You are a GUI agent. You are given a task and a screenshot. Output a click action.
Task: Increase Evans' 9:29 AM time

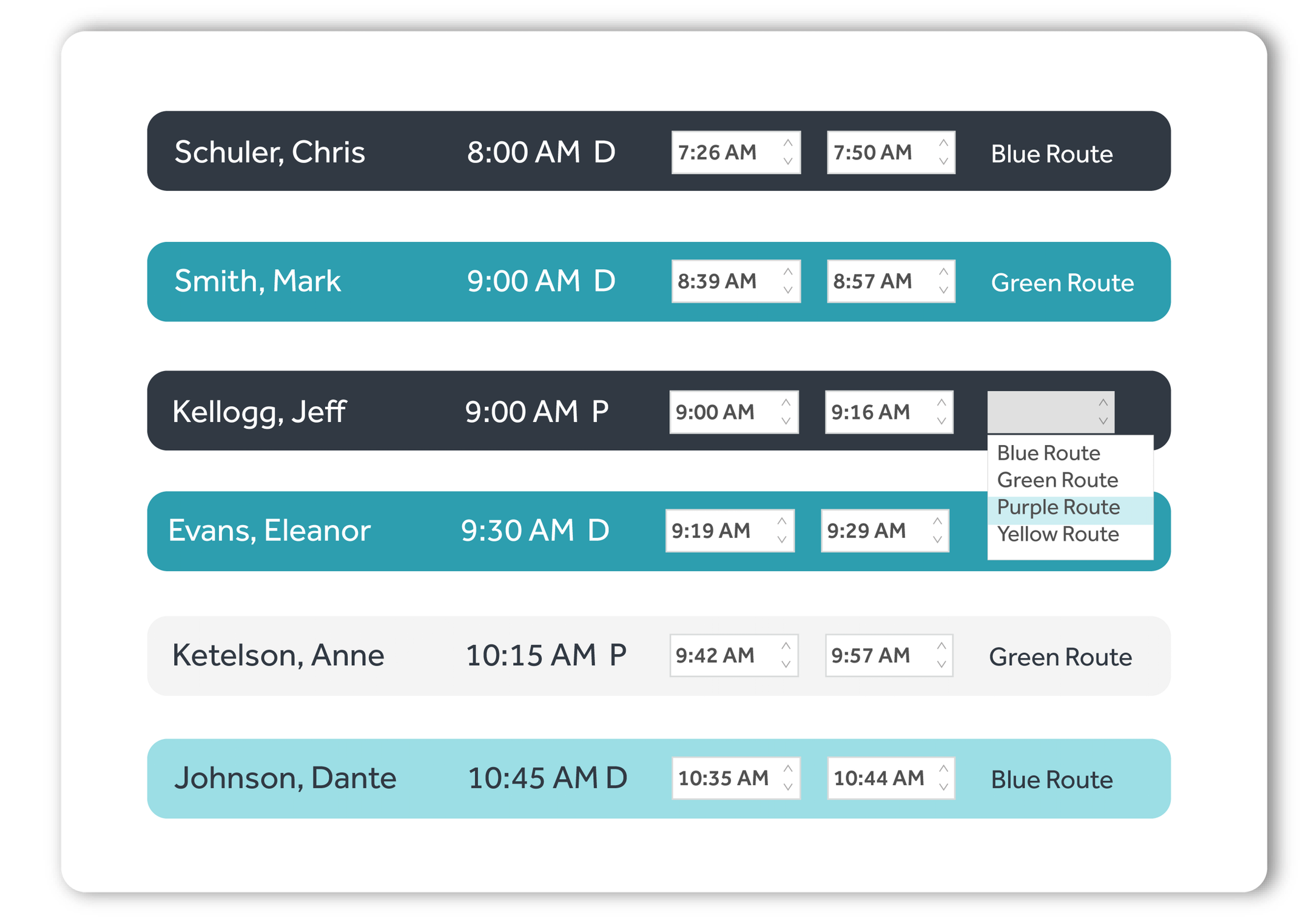pos(937,521)
